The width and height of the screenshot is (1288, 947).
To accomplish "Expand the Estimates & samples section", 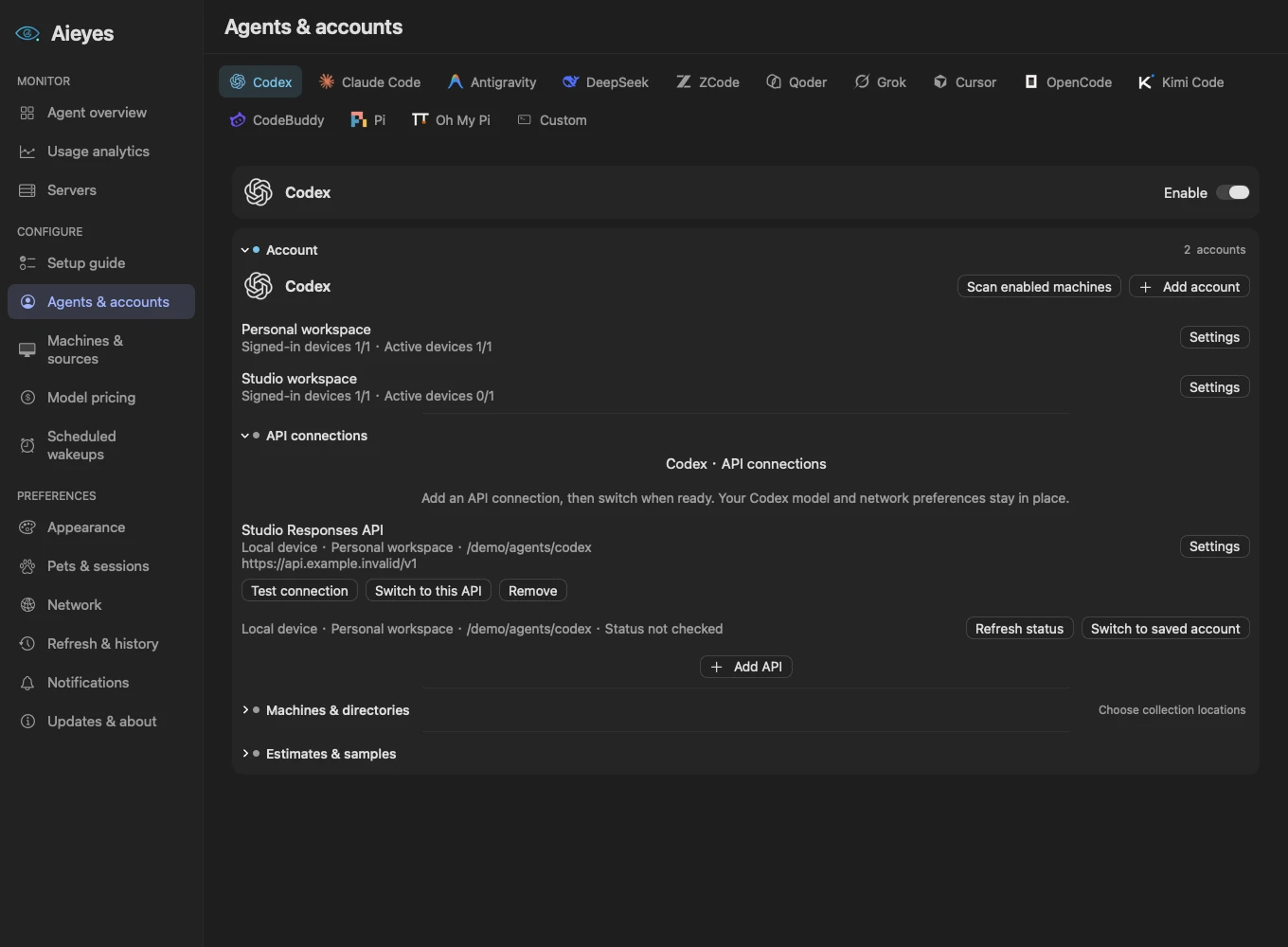I will tap(245, 754).
